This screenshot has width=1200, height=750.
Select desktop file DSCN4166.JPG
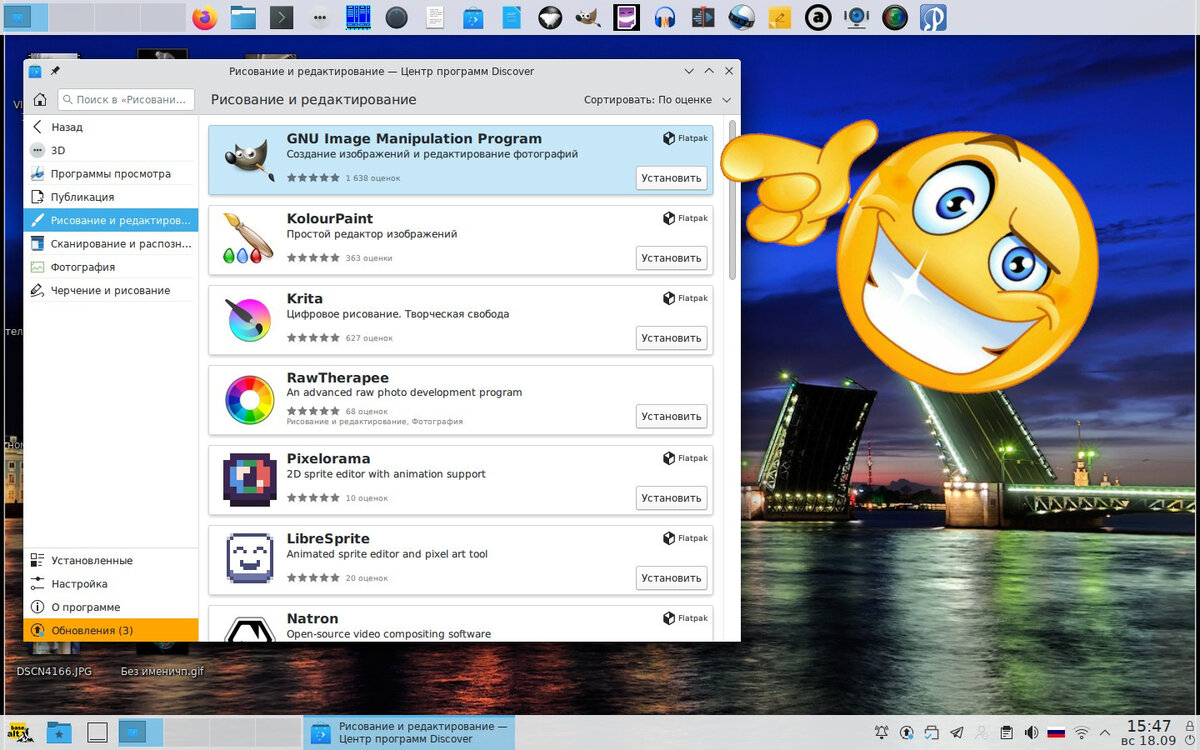[x=54, y=671]
